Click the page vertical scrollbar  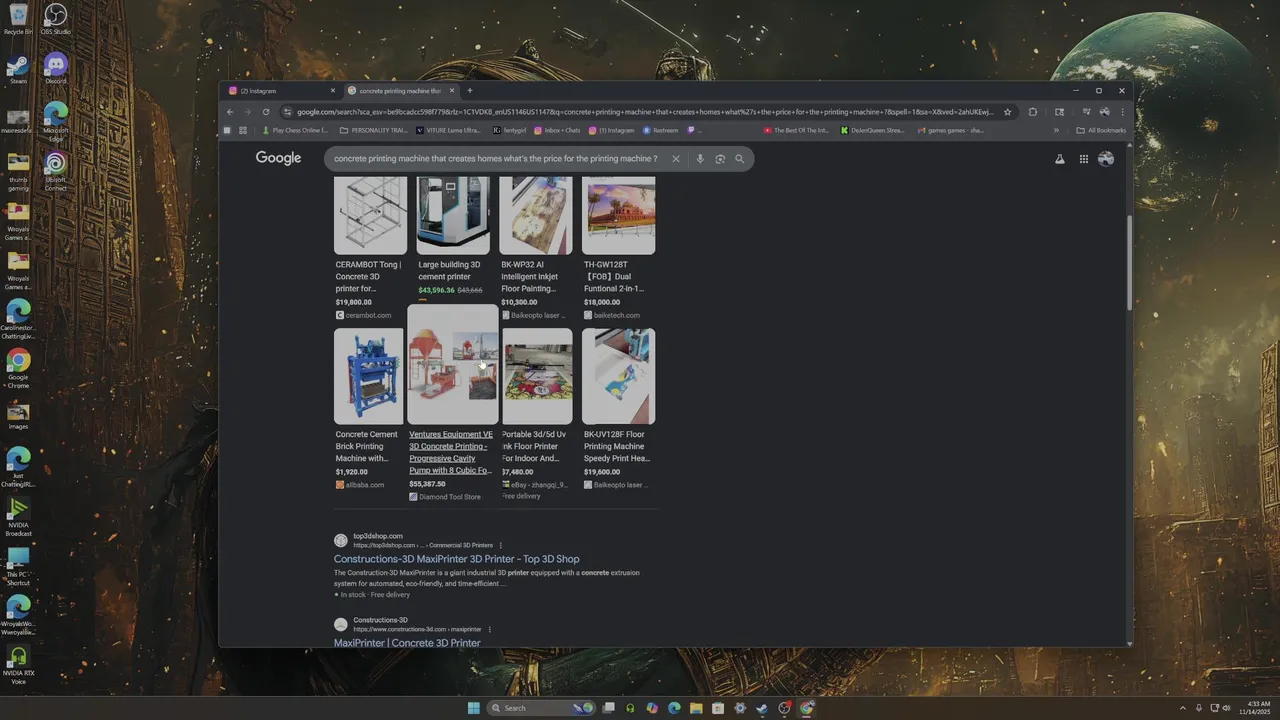pyautogui.click(x=1131, y=262)
